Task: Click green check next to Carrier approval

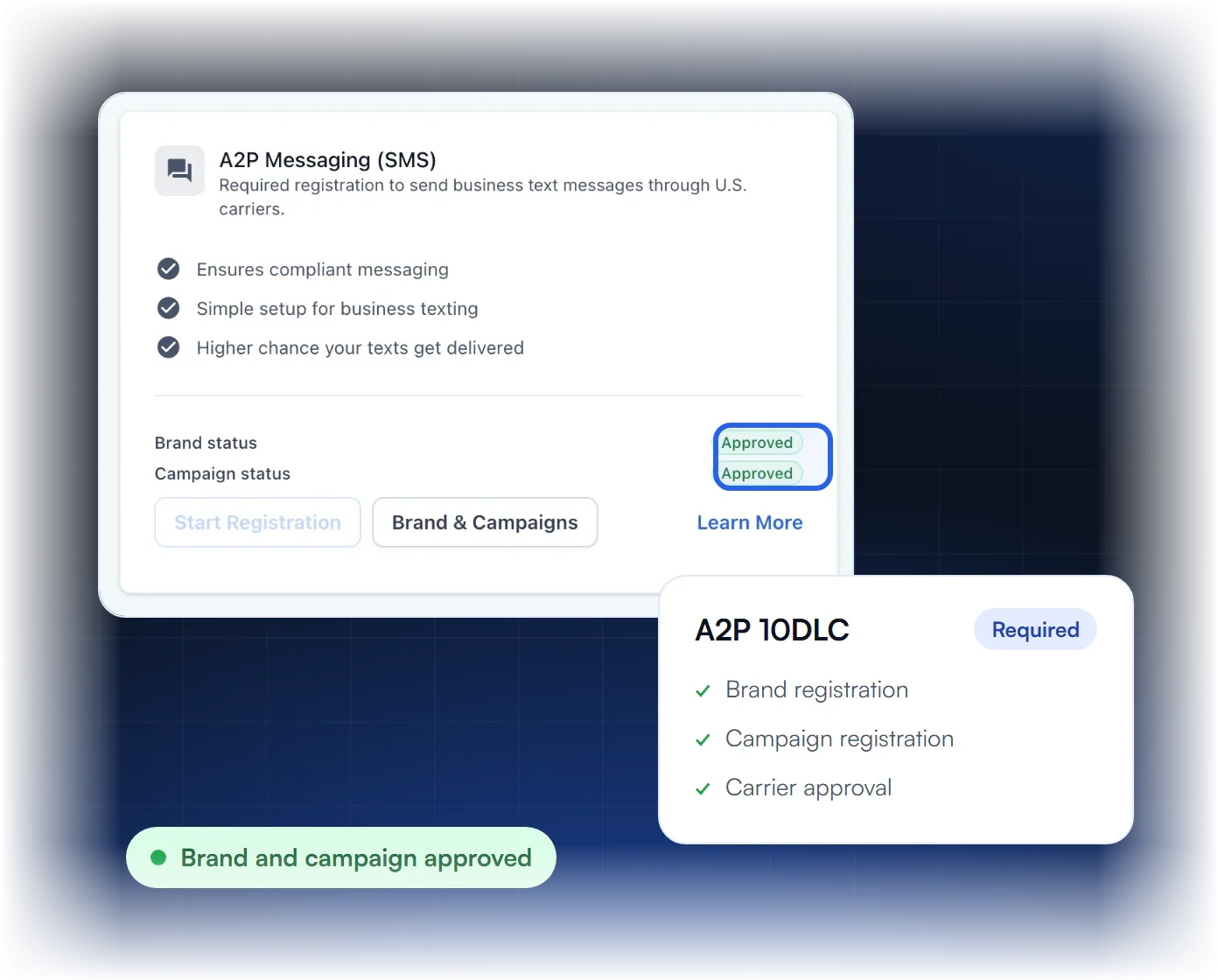Action: [x=703, y=788]
